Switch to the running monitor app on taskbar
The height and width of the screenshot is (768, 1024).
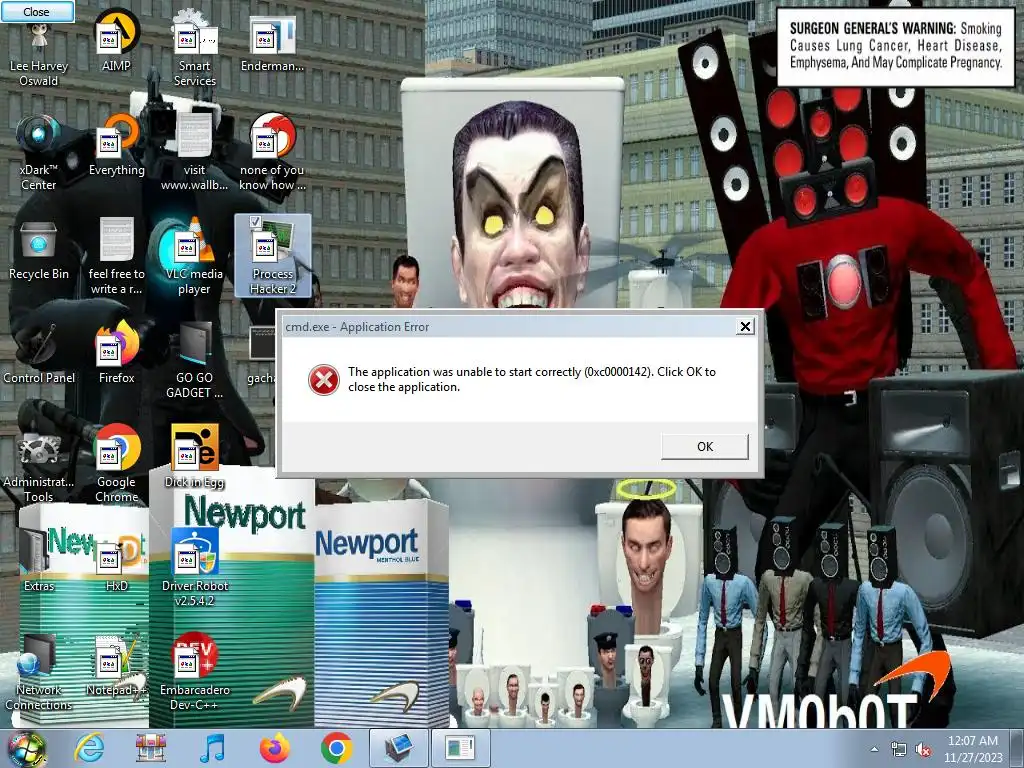tap(398, 748)
